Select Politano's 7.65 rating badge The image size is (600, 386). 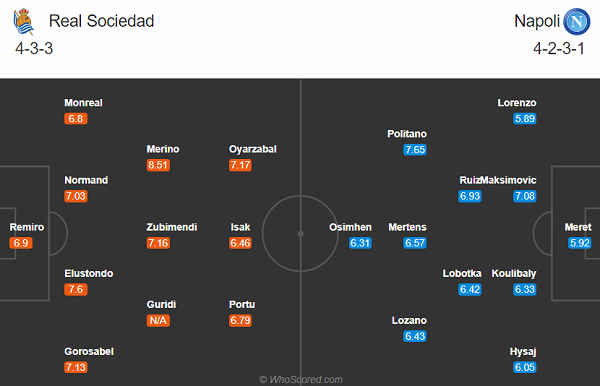tap(415, 150)
